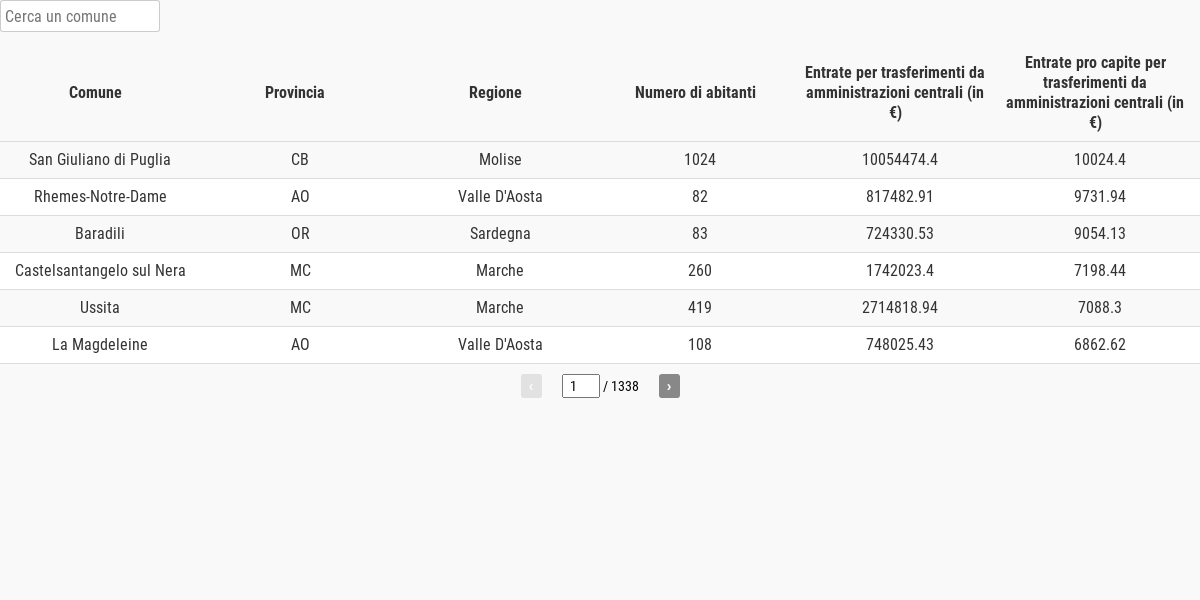
Task: Click the La Magdeleine cell
Action: [100, 345]
